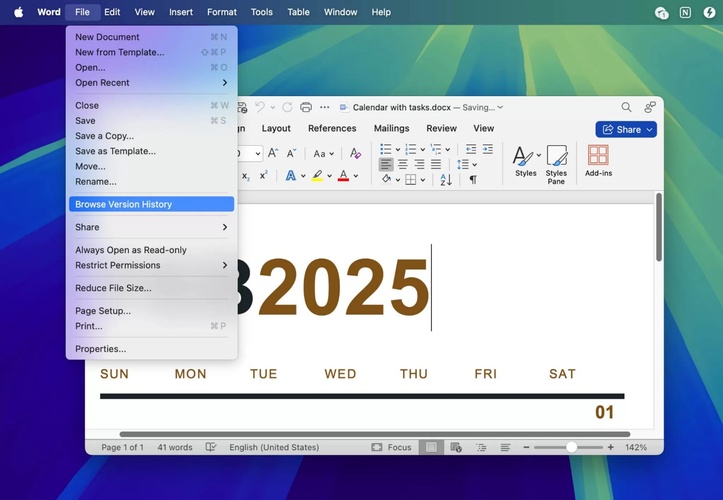Open the Styles Pane
The image size is (723, 500).
(x=556, y=165)
